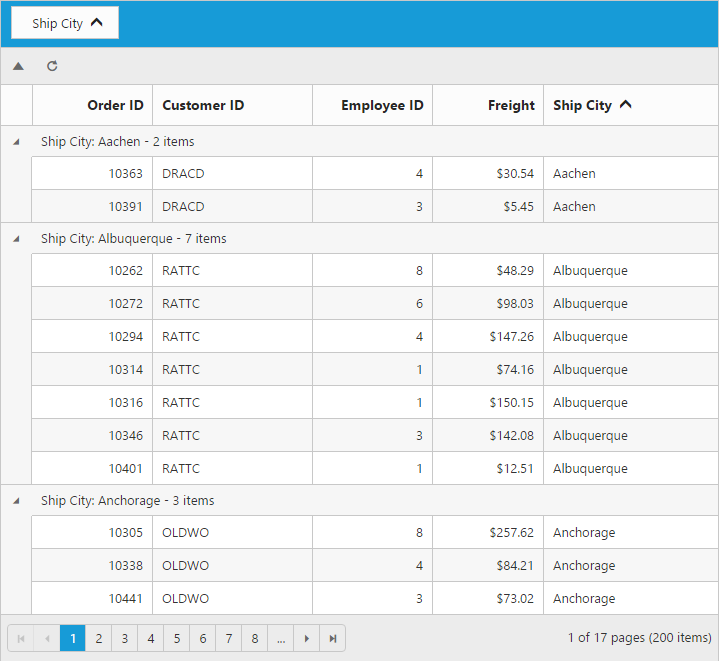Select order 10262 cell

[92, 271]
